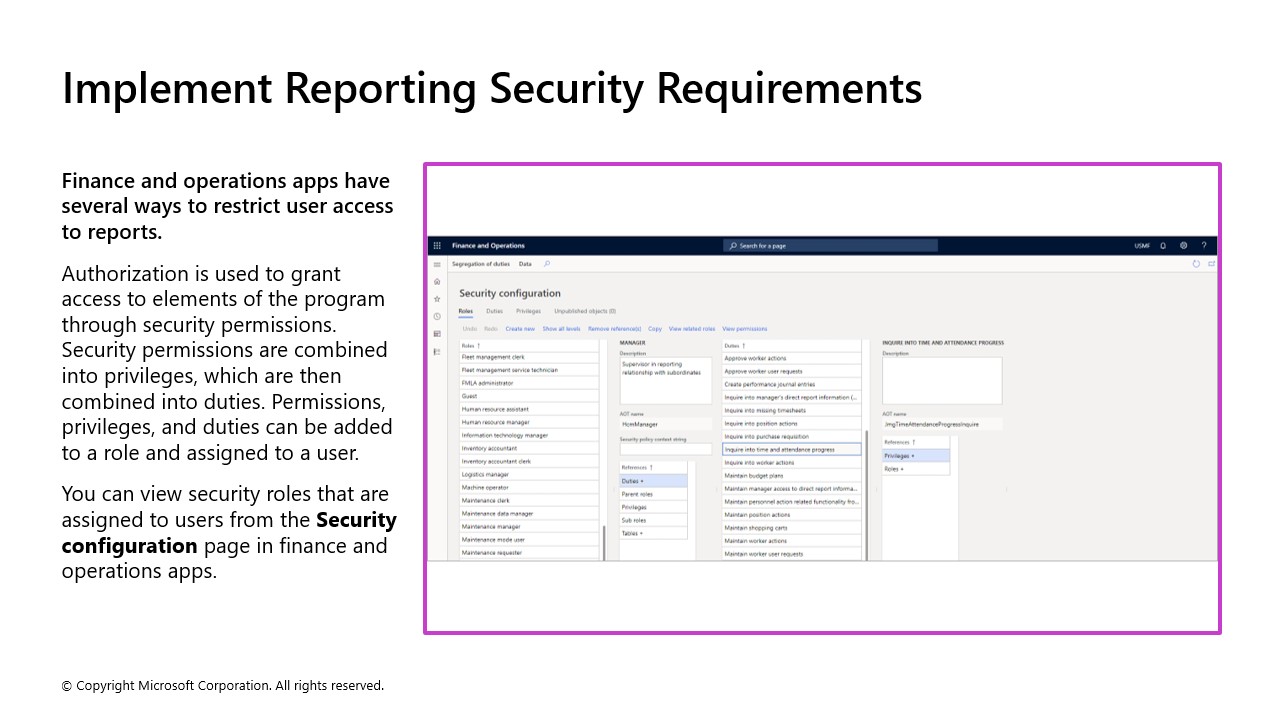Open recently opened pages via the clock icon
Viewport: 1280px width, 720px height.
(436, 315)
